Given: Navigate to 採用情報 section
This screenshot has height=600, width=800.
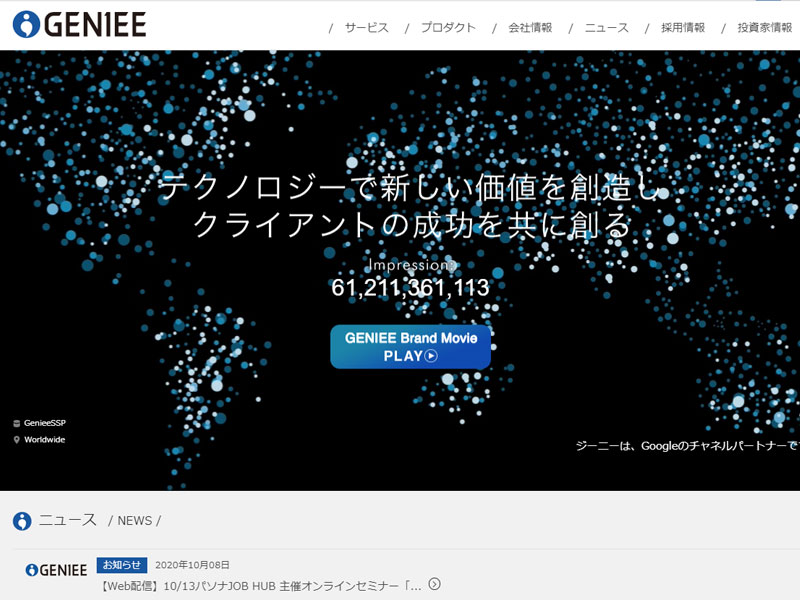Looking at the screenshot, I should 683,28.
